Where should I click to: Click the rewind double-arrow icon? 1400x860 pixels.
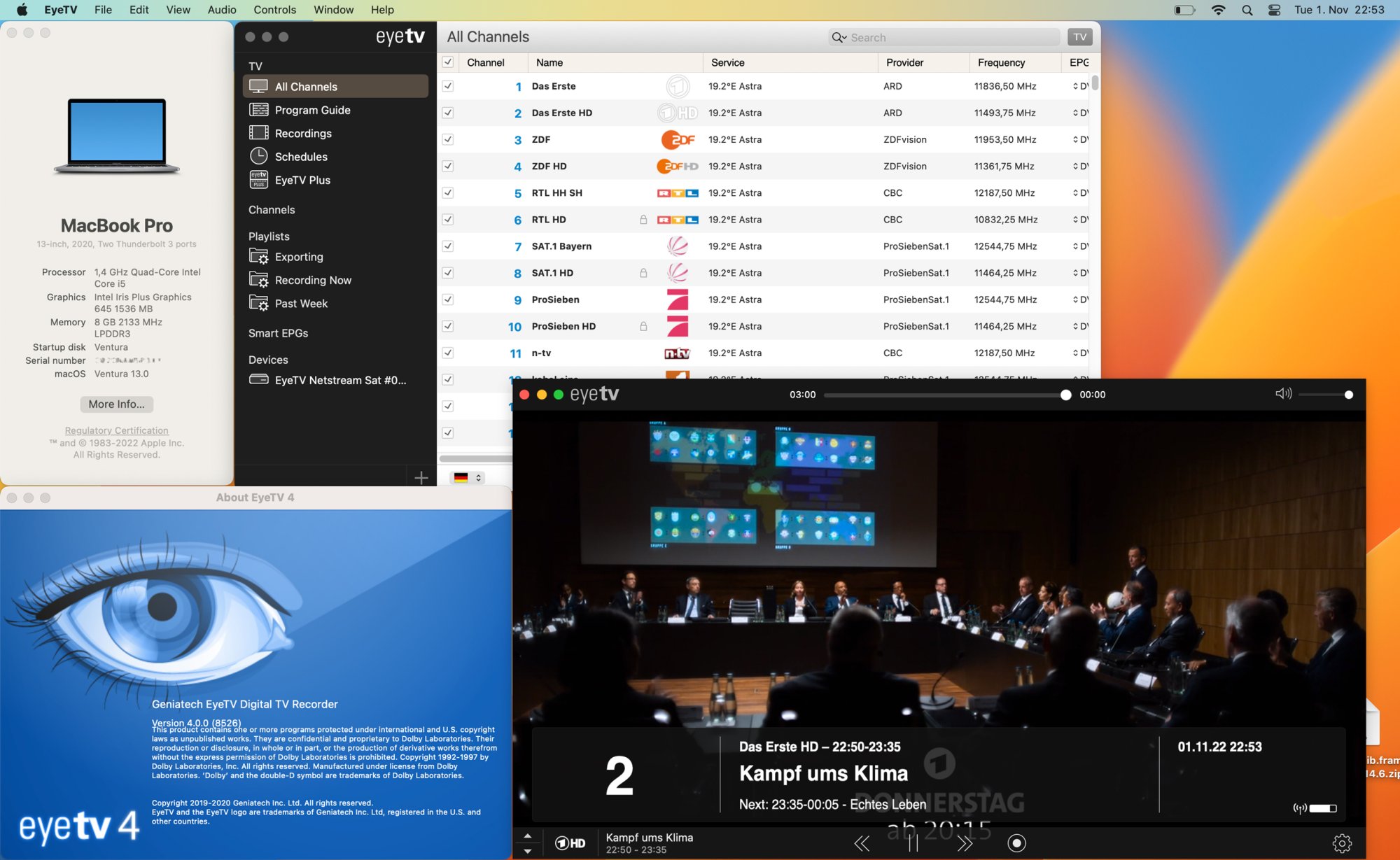pyautogui.click(x=862, y=843)
